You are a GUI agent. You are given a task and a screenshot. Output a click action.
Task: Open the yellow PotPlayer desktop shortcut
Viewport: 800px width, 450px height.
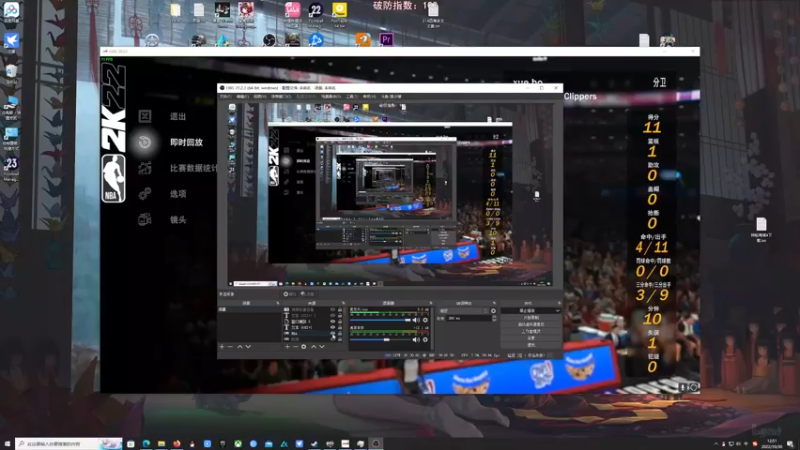click(339, 10)
